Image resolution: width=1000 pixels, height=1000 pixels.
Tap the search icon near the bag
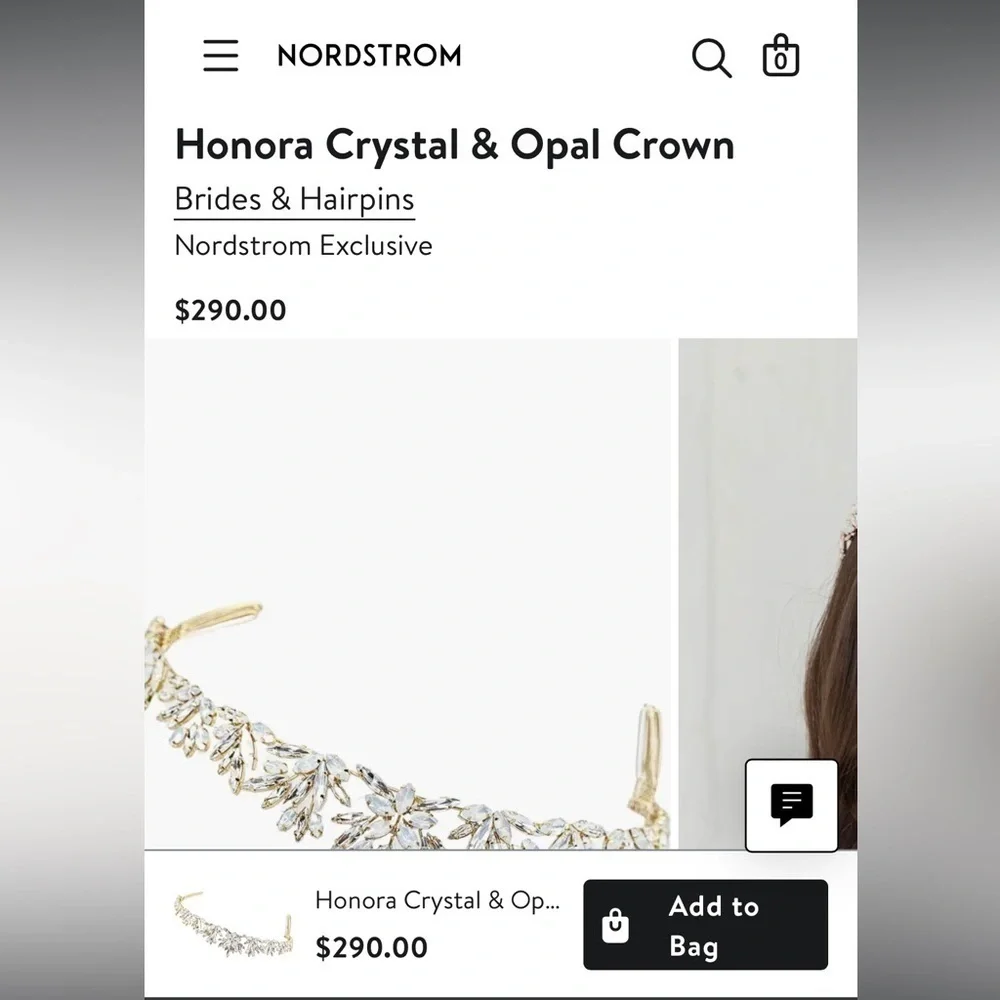[711, 58]
